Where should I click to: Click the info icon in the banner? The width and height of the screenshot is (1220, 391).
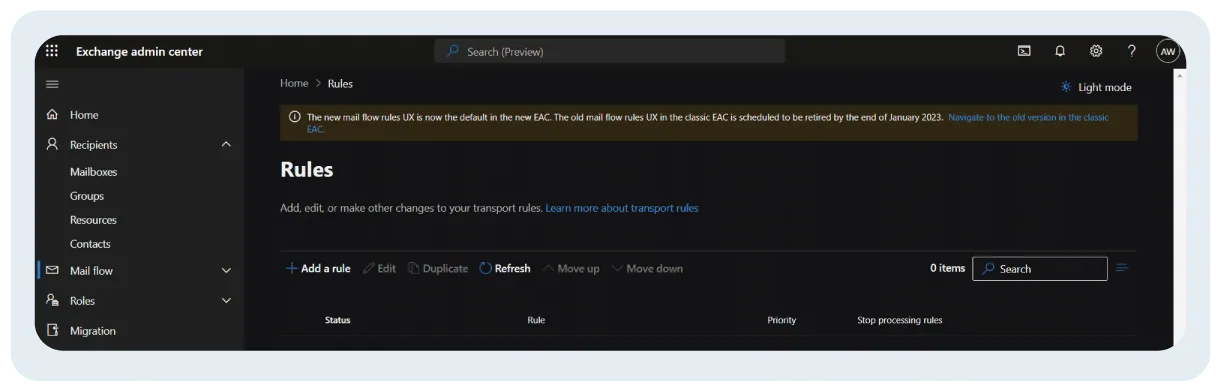pos(294,117)
